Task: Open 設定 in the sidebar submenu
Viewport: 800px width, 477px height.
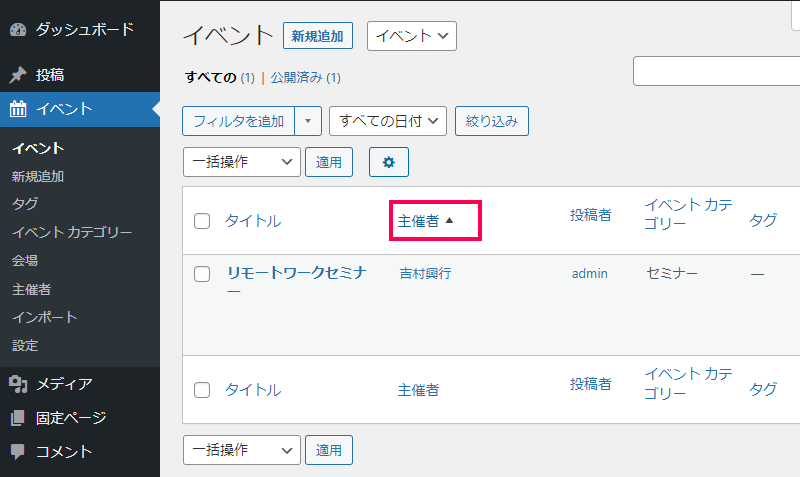Action: [25, 345]
